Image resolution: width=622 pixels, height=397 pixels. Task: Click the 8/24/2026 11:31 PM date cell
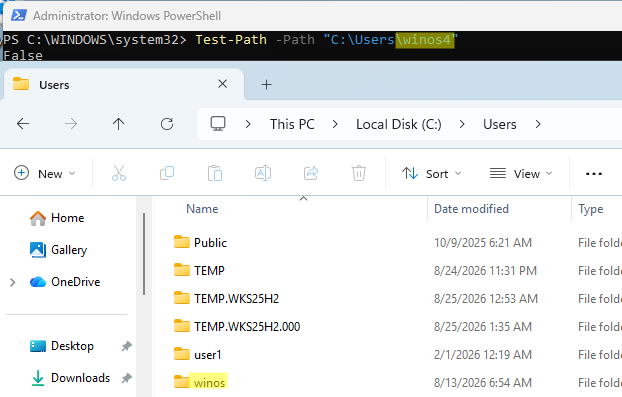[x=485, y=270]
